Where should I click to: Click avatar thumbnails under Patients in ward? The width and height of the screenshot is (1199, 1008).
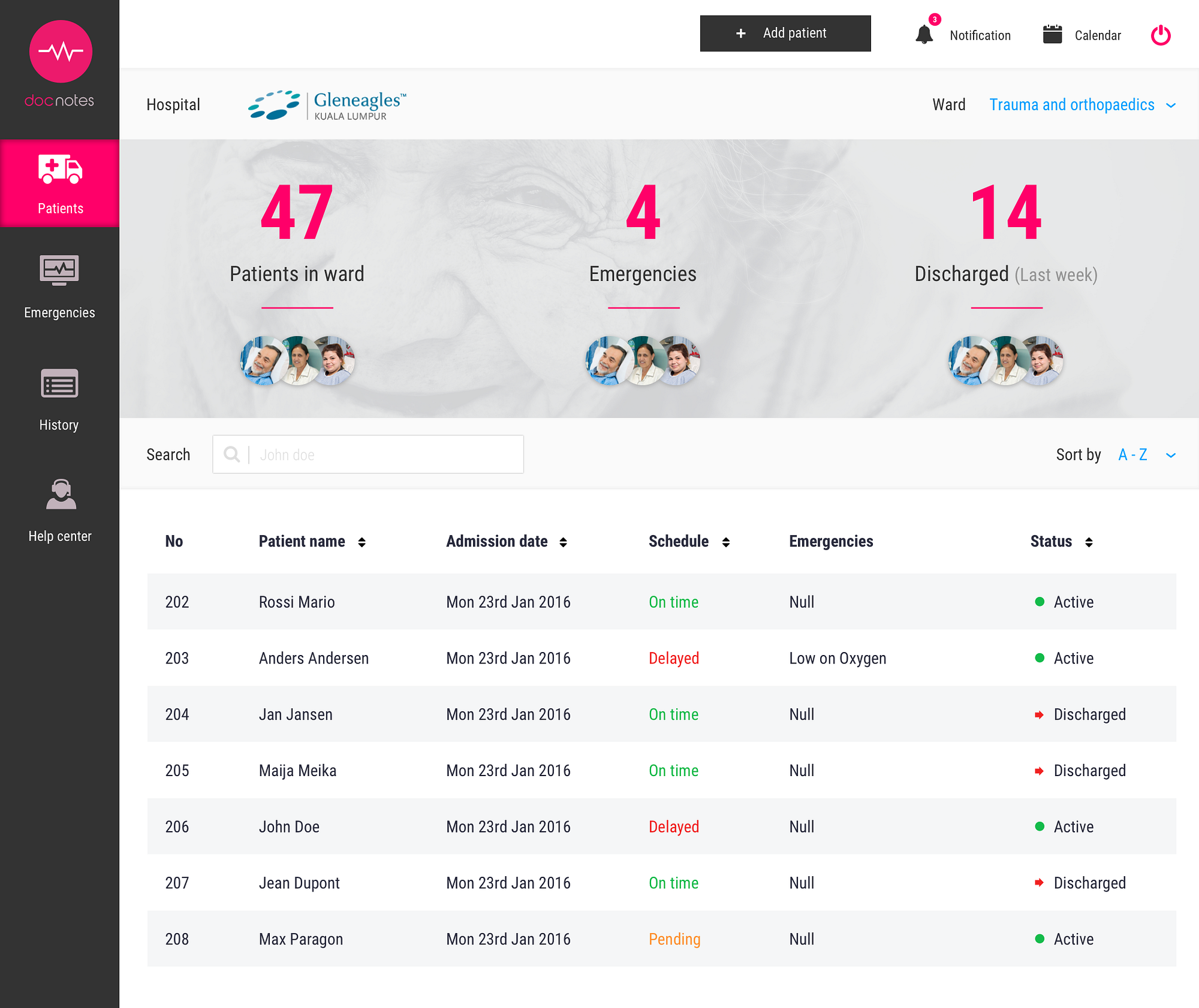pos(297,360)
